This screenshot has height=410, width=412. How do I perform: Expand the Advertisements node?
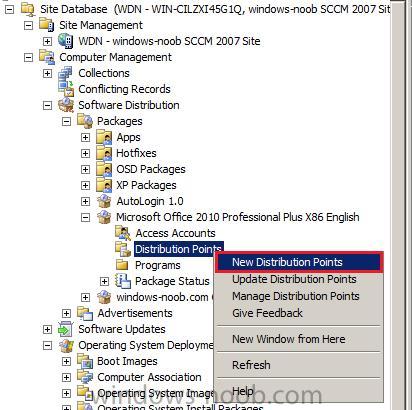(66, 313)
